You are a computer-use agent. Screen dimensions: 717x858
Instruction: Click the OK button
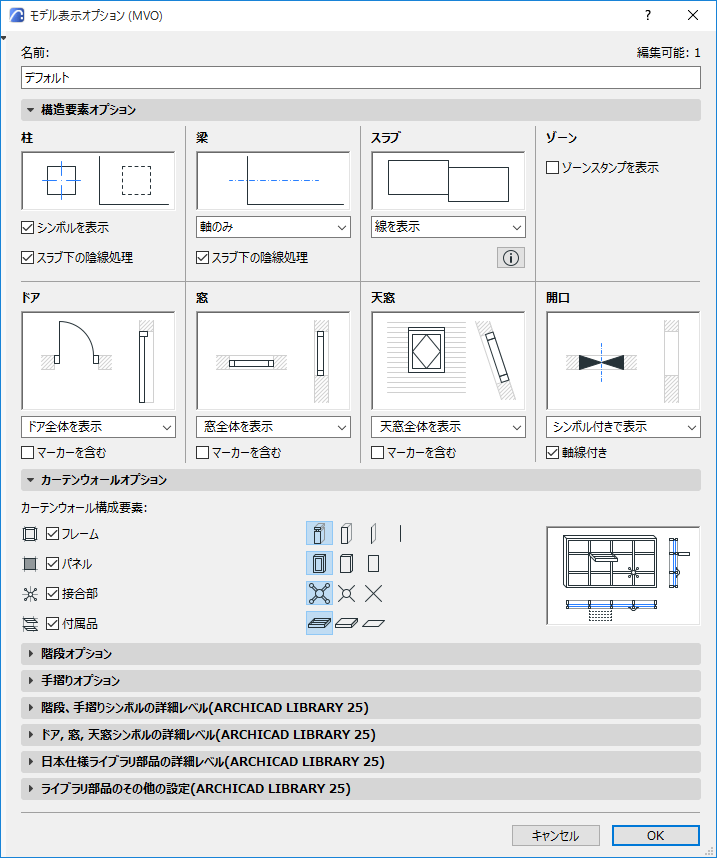click(x=656, y=836)
